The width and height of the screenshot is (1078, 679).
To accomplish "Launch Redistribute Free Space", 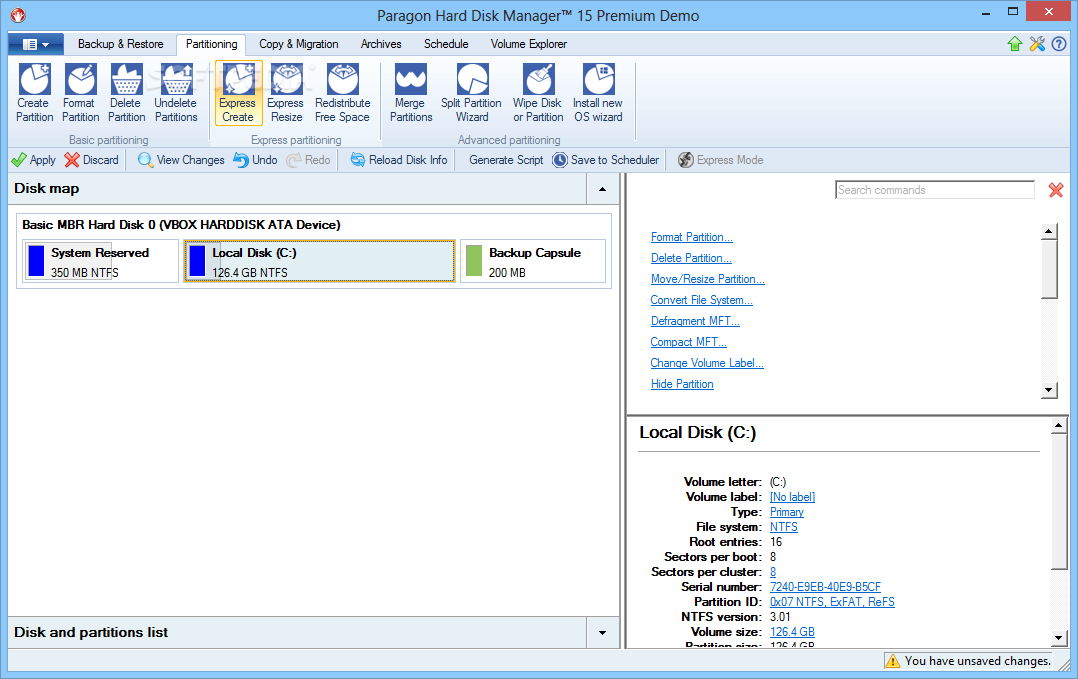I will 342,93.
